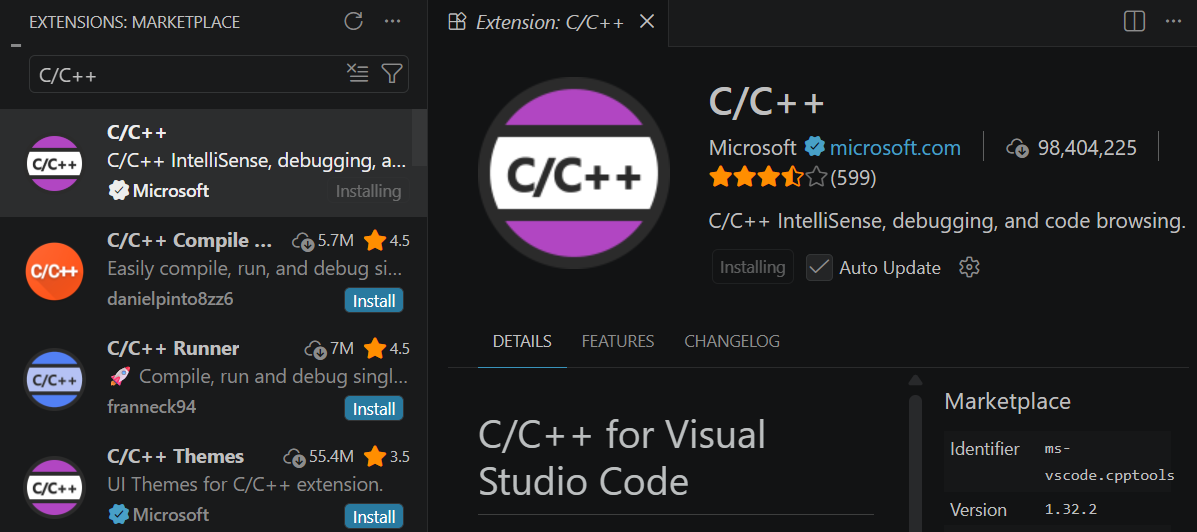Open Extensions view more actions menu
Image resolution: width=1197 pixels, height=532 pixels.
(392, 21)
